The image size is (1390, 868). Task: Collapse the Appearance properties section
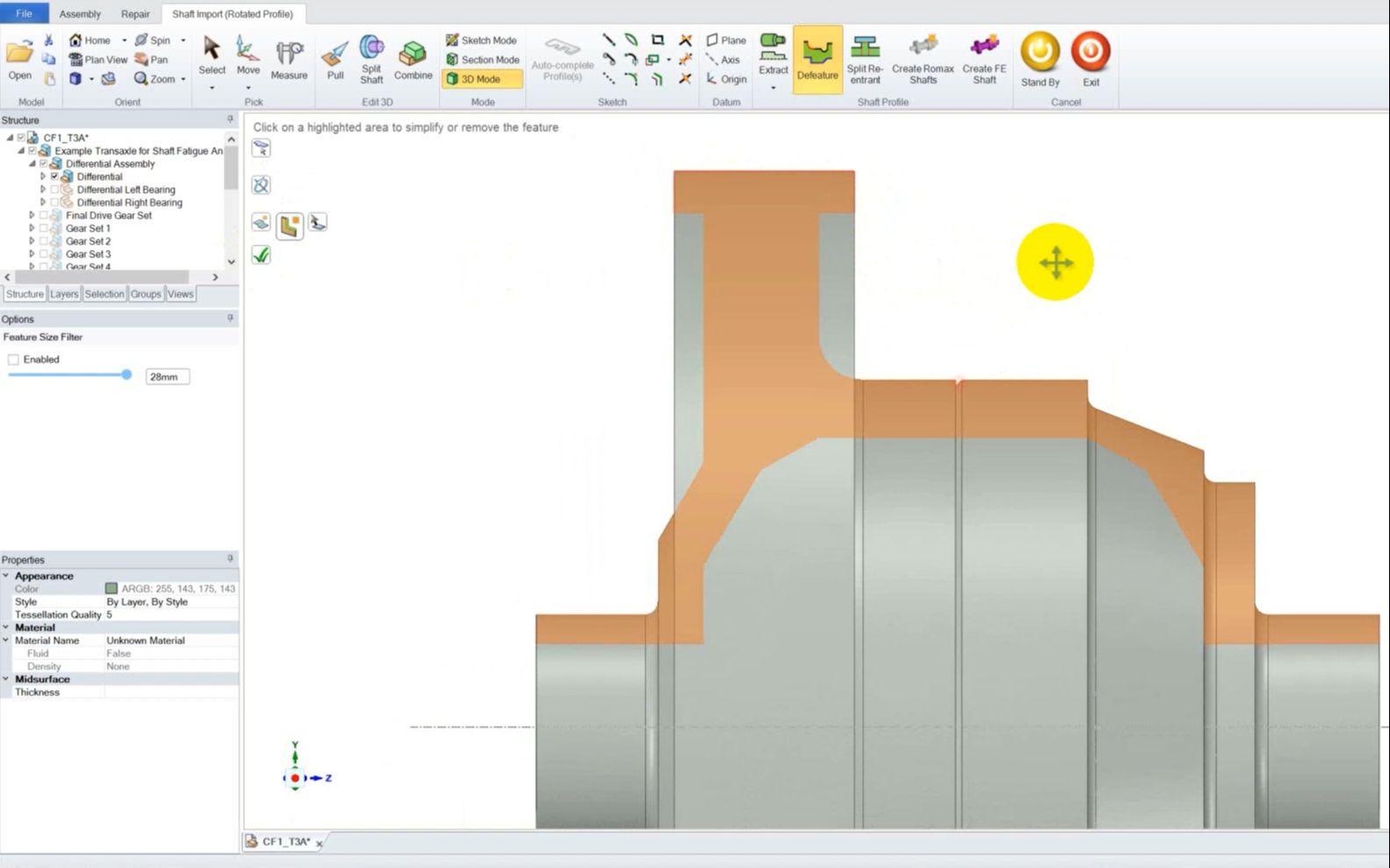click(6, 576)
